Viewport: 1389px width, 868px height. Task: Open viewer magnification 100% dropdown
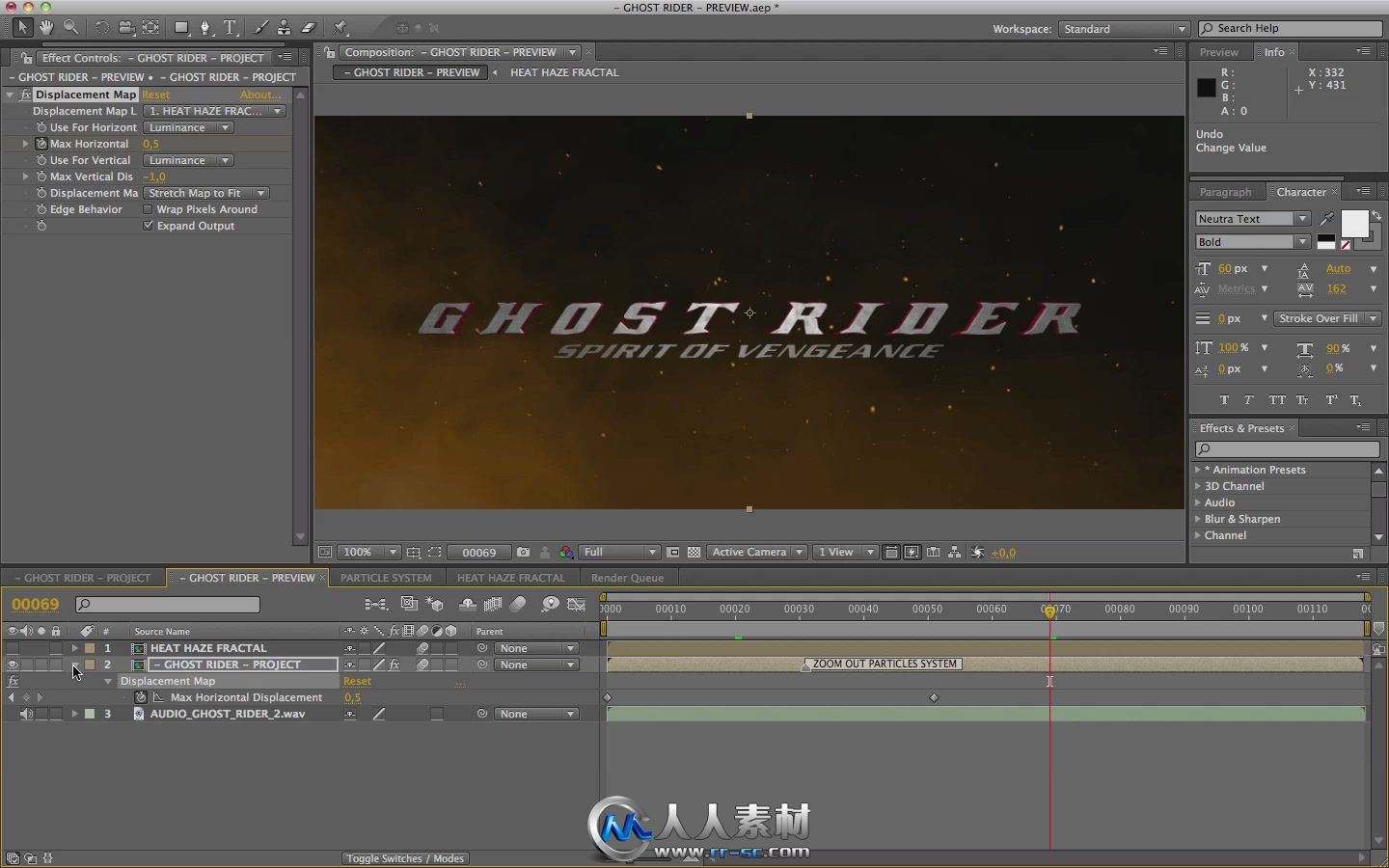point(370,553)
